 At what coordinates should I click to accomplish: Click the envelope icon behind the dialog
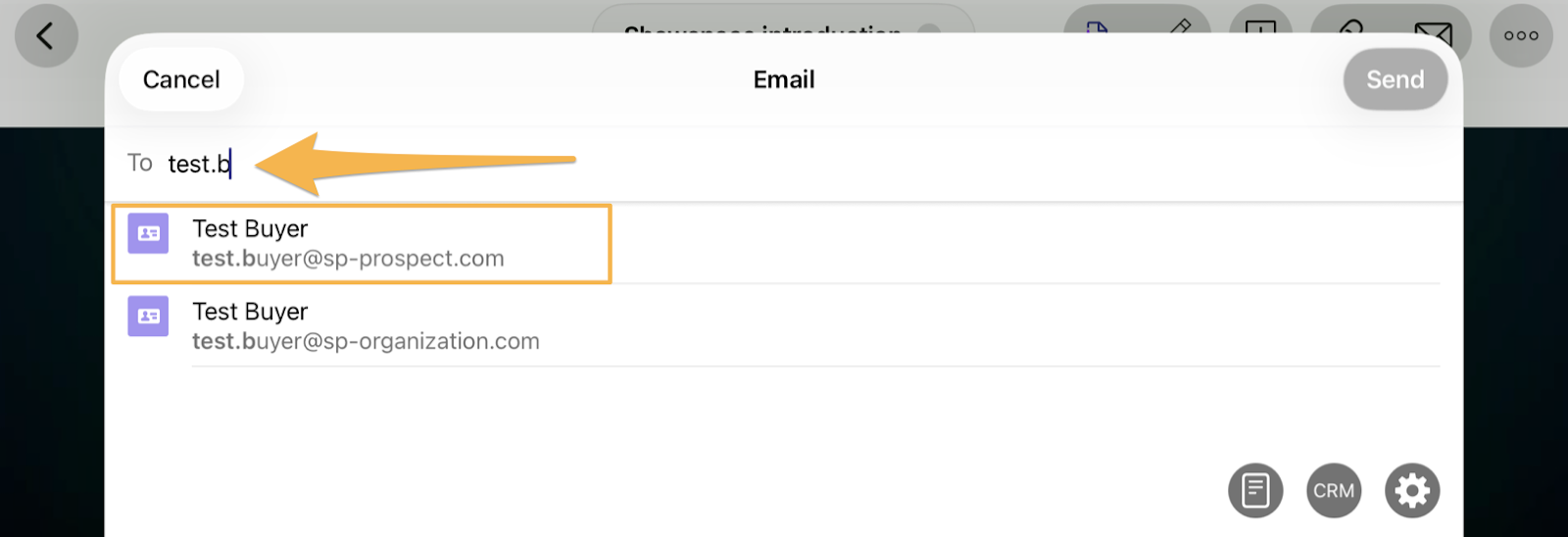[x=1433, y=31]
